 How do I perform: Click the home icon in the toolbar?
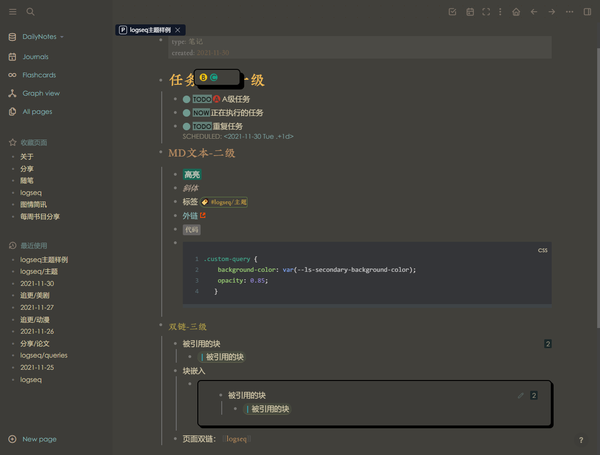click(x=515, y=12)
